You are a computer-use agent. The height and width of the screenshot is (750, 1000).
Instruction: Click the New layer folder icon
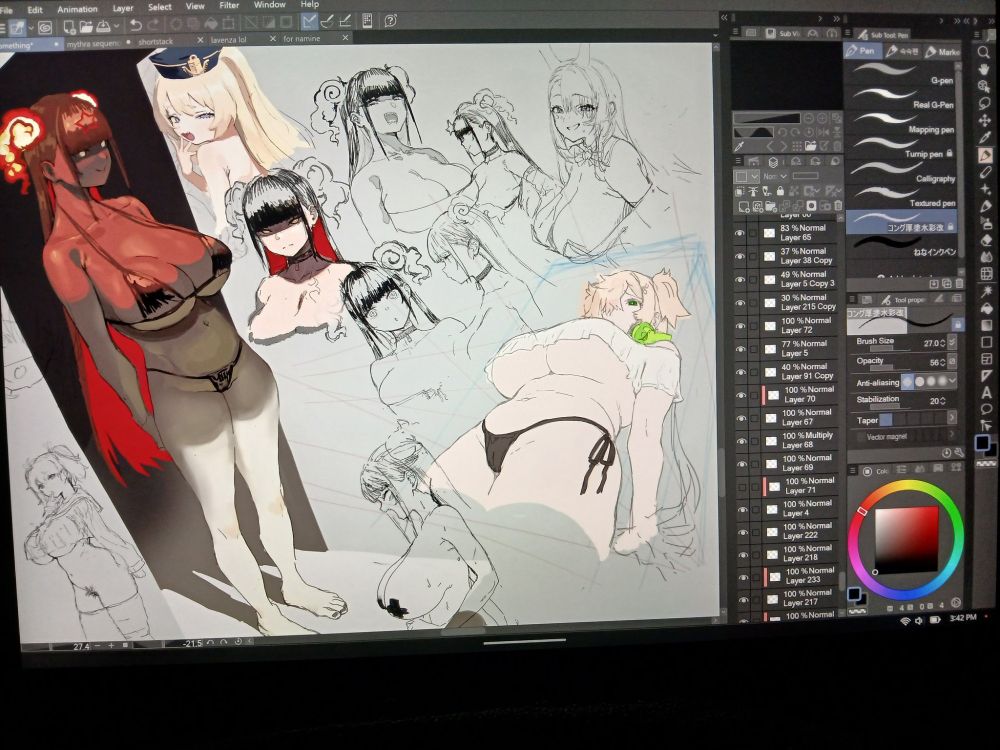coord(770,206)
